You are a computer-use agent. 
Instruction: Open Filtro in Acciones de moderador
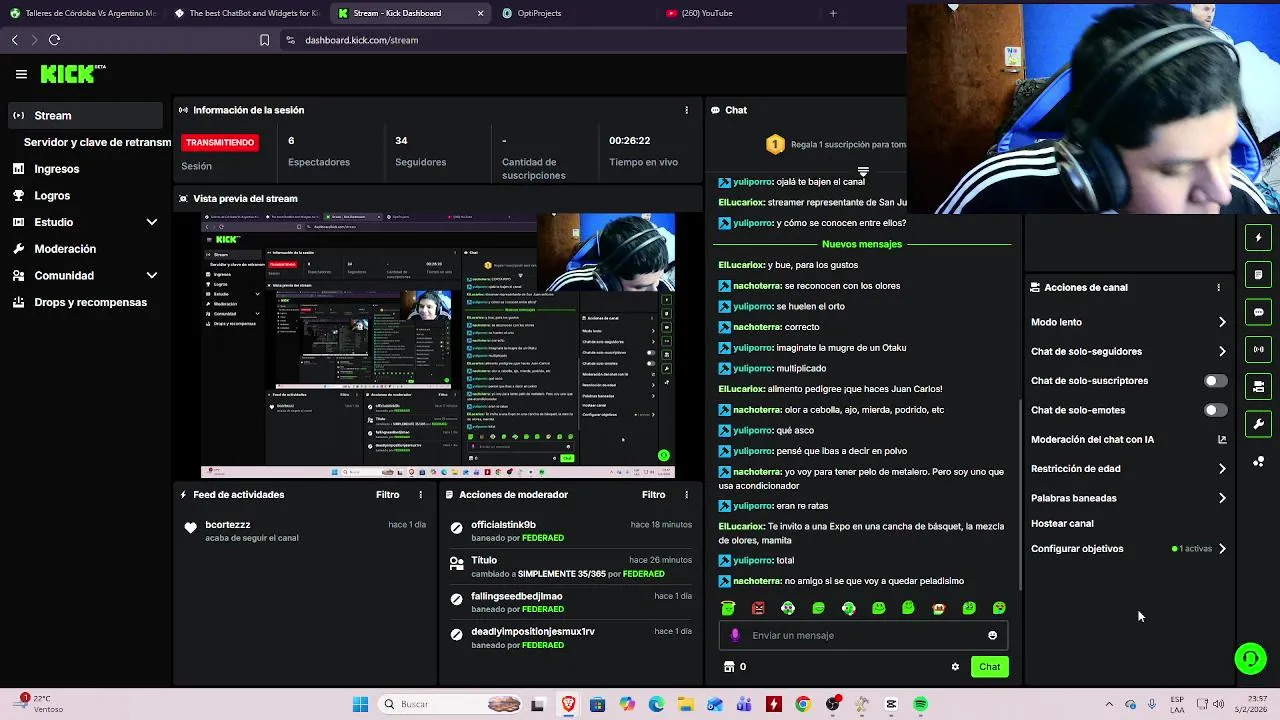coord(653,495)
